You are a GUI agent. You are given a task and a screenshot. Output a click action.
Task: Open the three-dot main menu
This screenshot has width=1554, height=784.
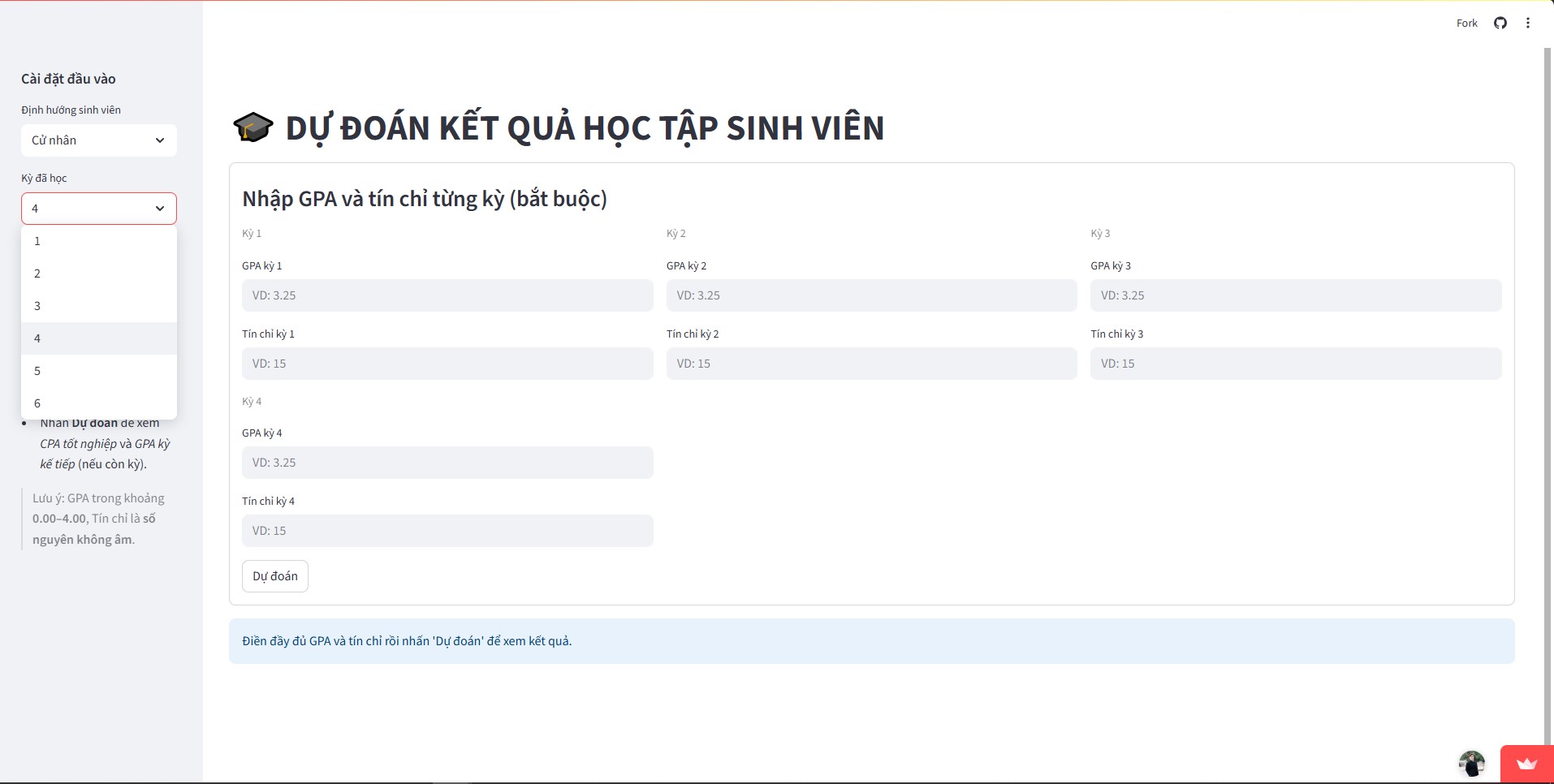coord(1528,23)
